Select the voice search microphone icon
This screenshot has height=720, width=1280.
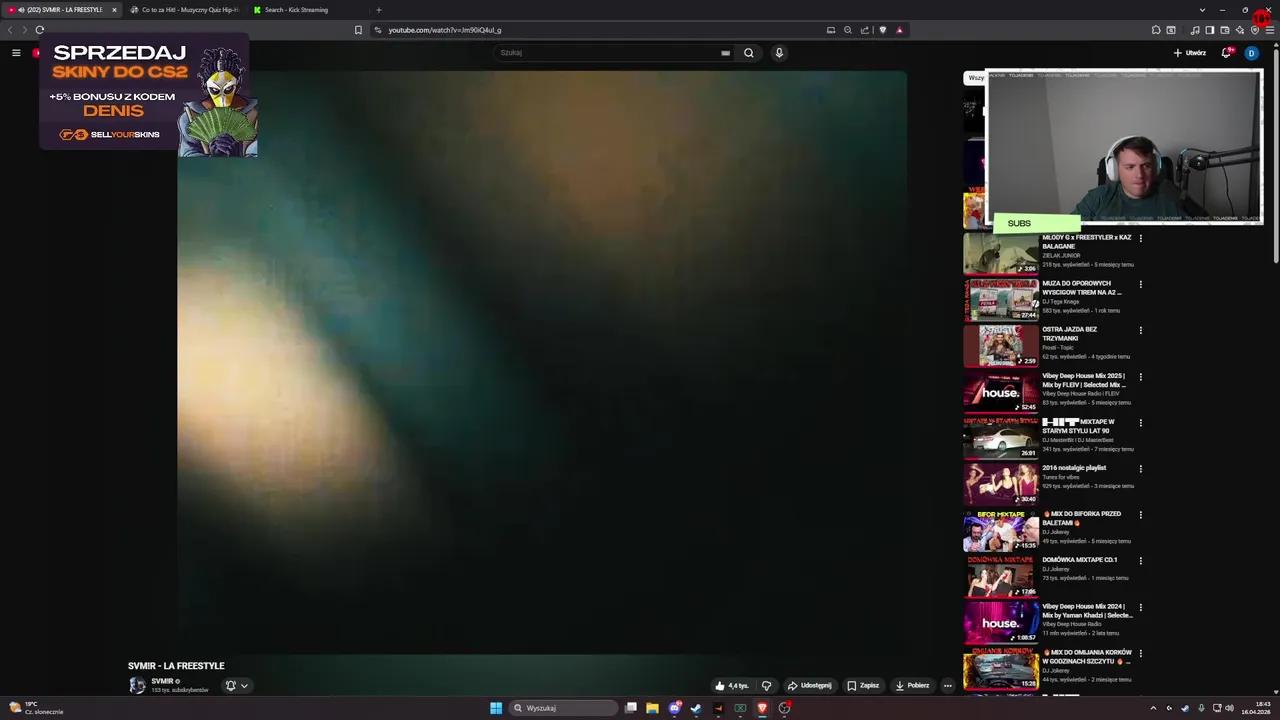point(779,52)
